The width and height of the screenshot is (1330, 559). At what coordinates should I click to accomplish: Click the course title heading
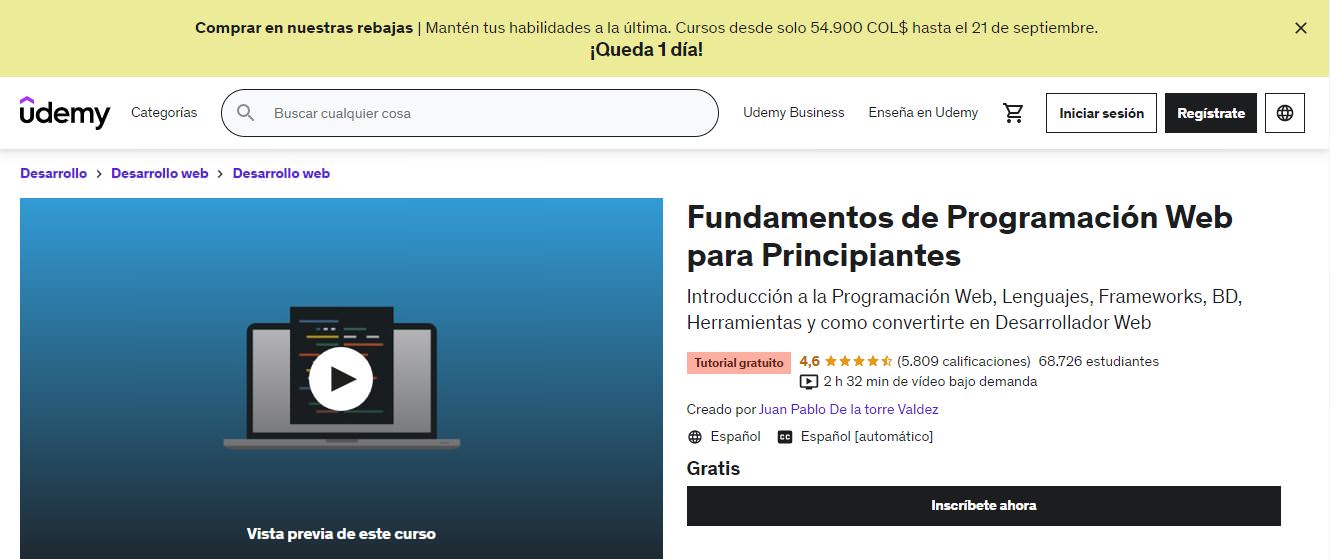[960, 236]
